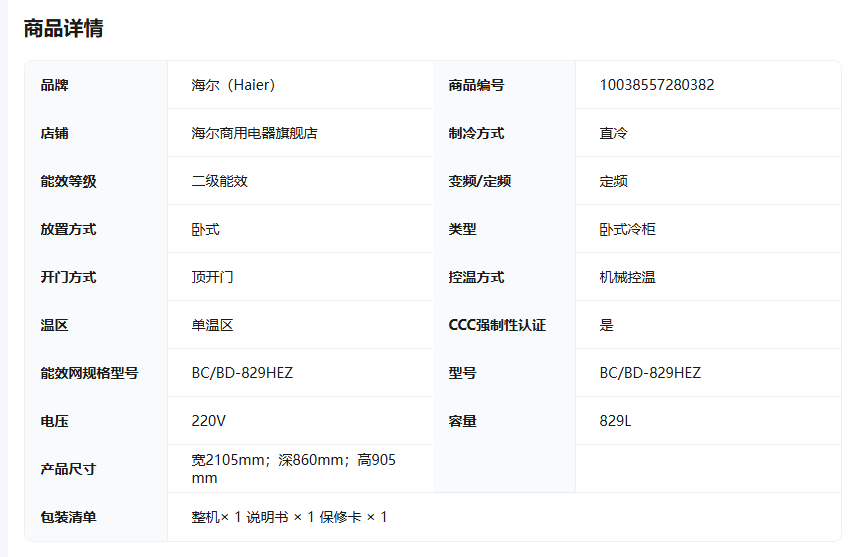
Task: Click the 产品尺寸 label
Action: coord(68,469)
